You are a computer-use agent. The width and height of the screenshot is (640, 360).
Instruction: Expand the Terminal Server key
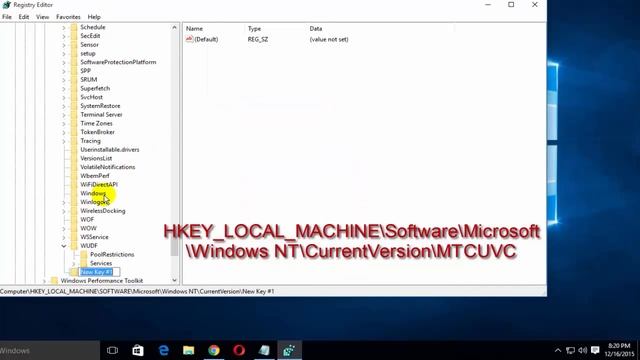click(x=64, y=115)
